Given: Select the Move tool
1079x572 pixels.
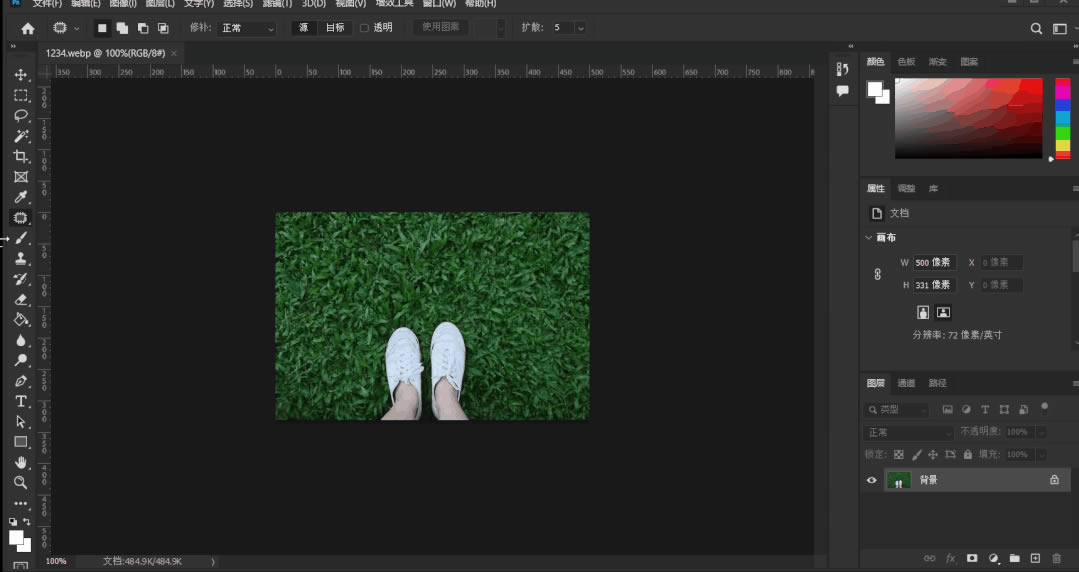Looking at the screenshot, I should (21, 74).
